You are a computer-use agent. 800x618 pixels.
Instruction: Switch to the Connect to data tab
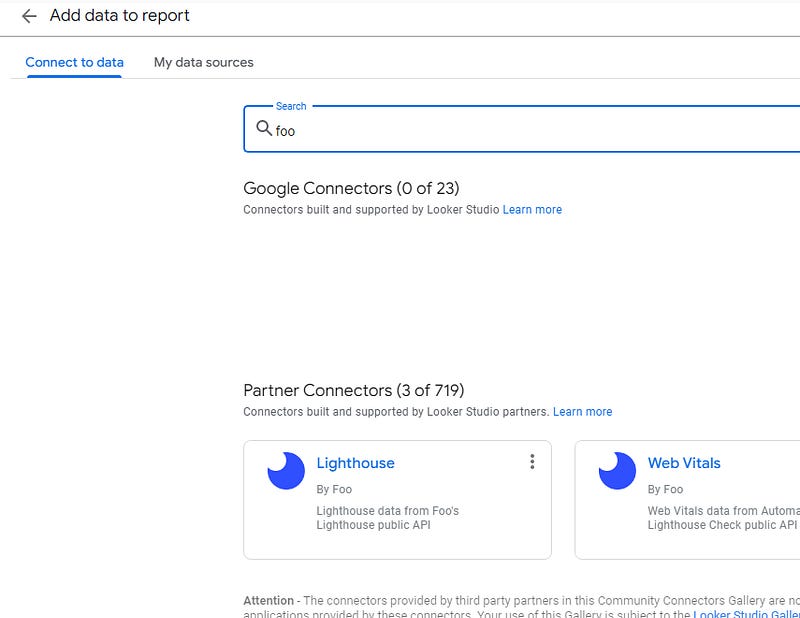point(74,62)
